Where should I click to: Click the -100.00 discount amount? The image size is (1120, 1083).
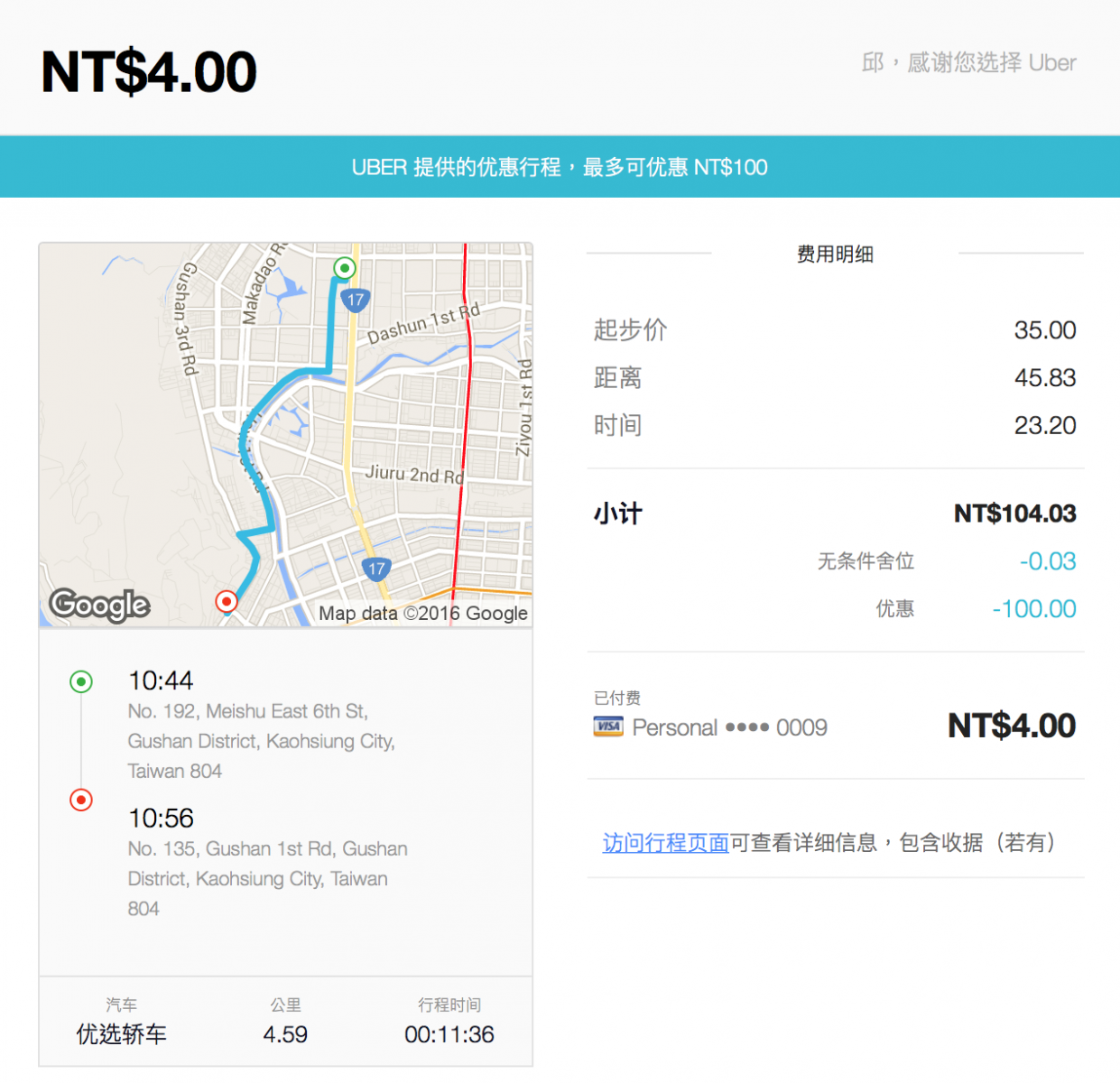(1034, 609)
